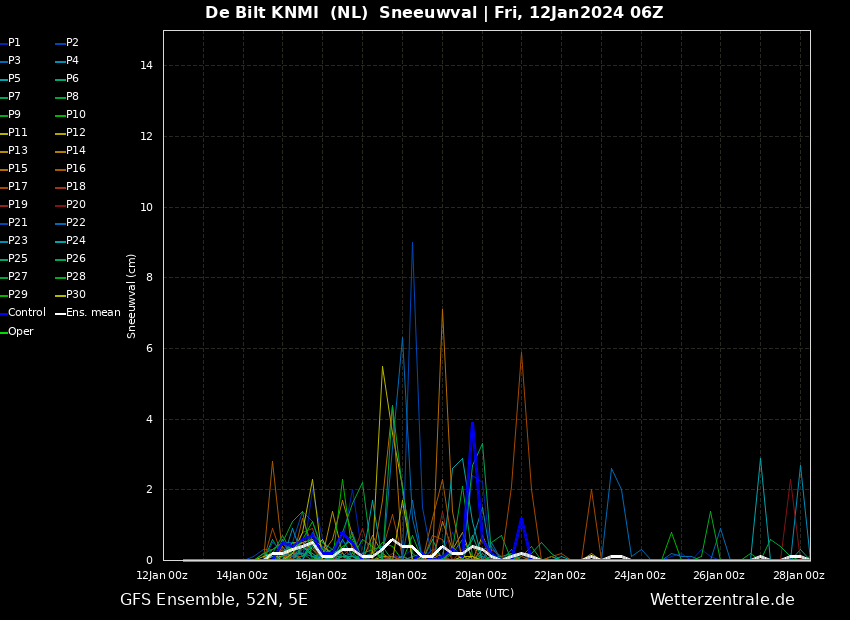Click the Sneeuwval (cm) y-axis title

[132, 295]
